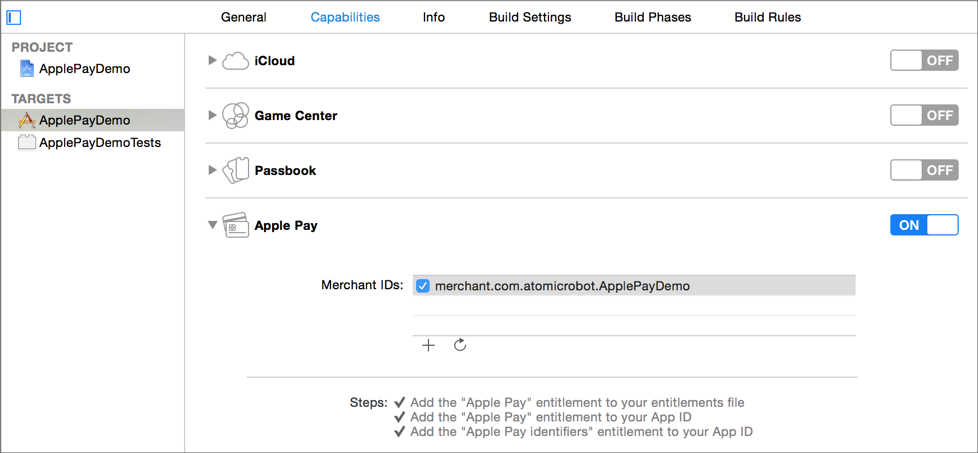
Task: Click the ApplePayDemo project file icon
Action: [x=27, y=69]
